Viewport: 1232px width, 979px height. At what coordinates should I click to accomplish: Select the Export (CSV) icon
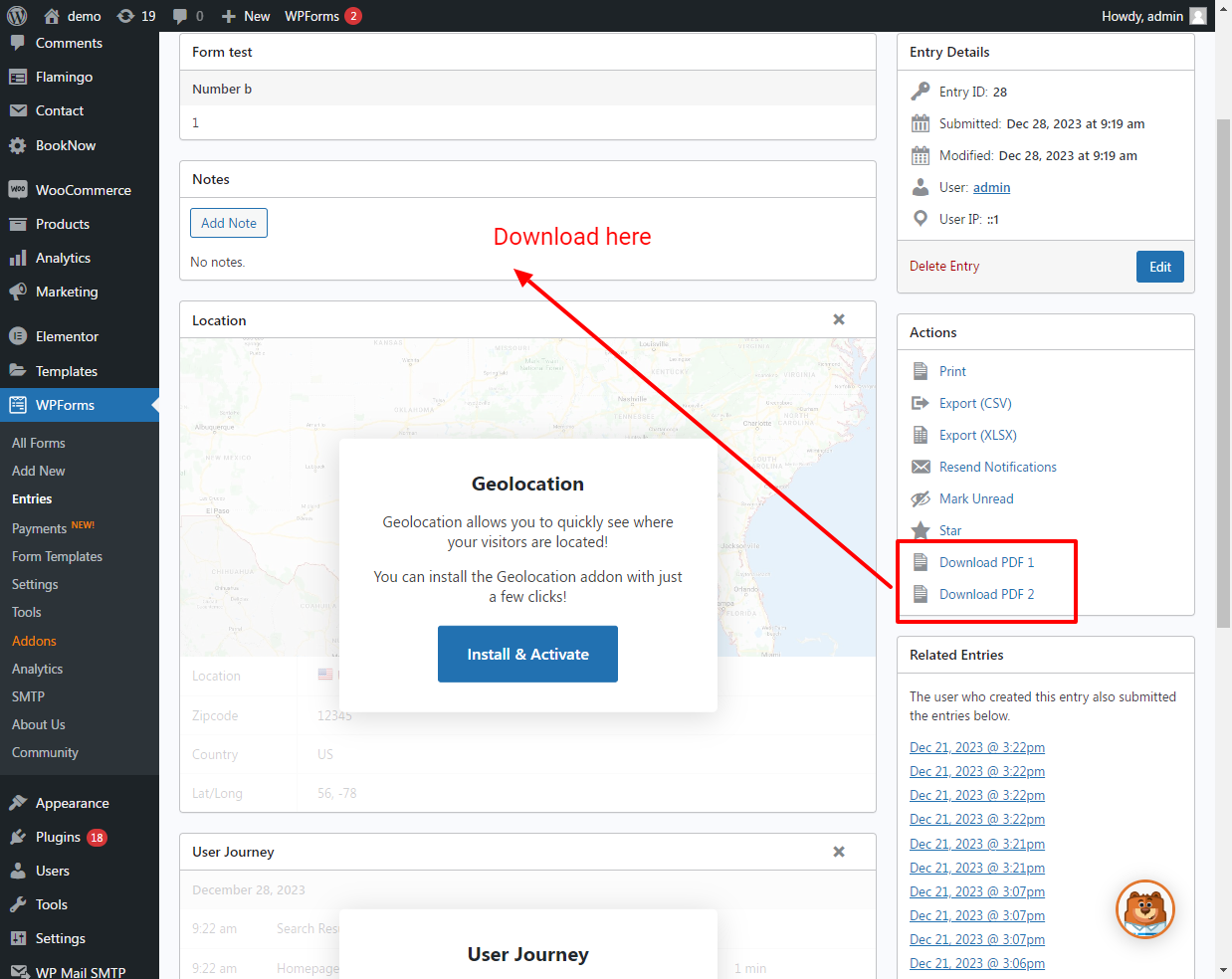(x=921, y=402)
